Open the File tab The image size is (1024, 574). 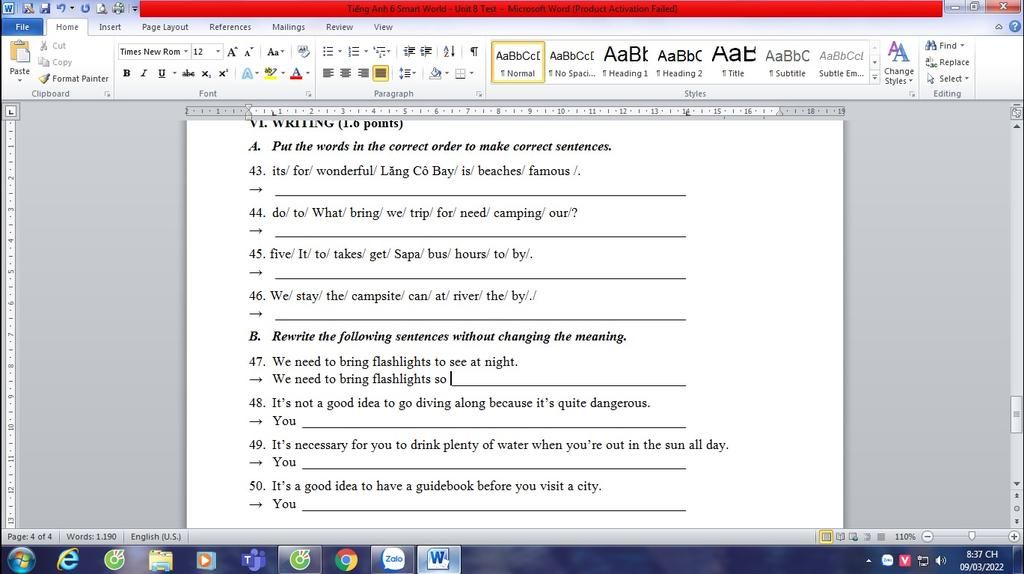click(x=22, y=27)
